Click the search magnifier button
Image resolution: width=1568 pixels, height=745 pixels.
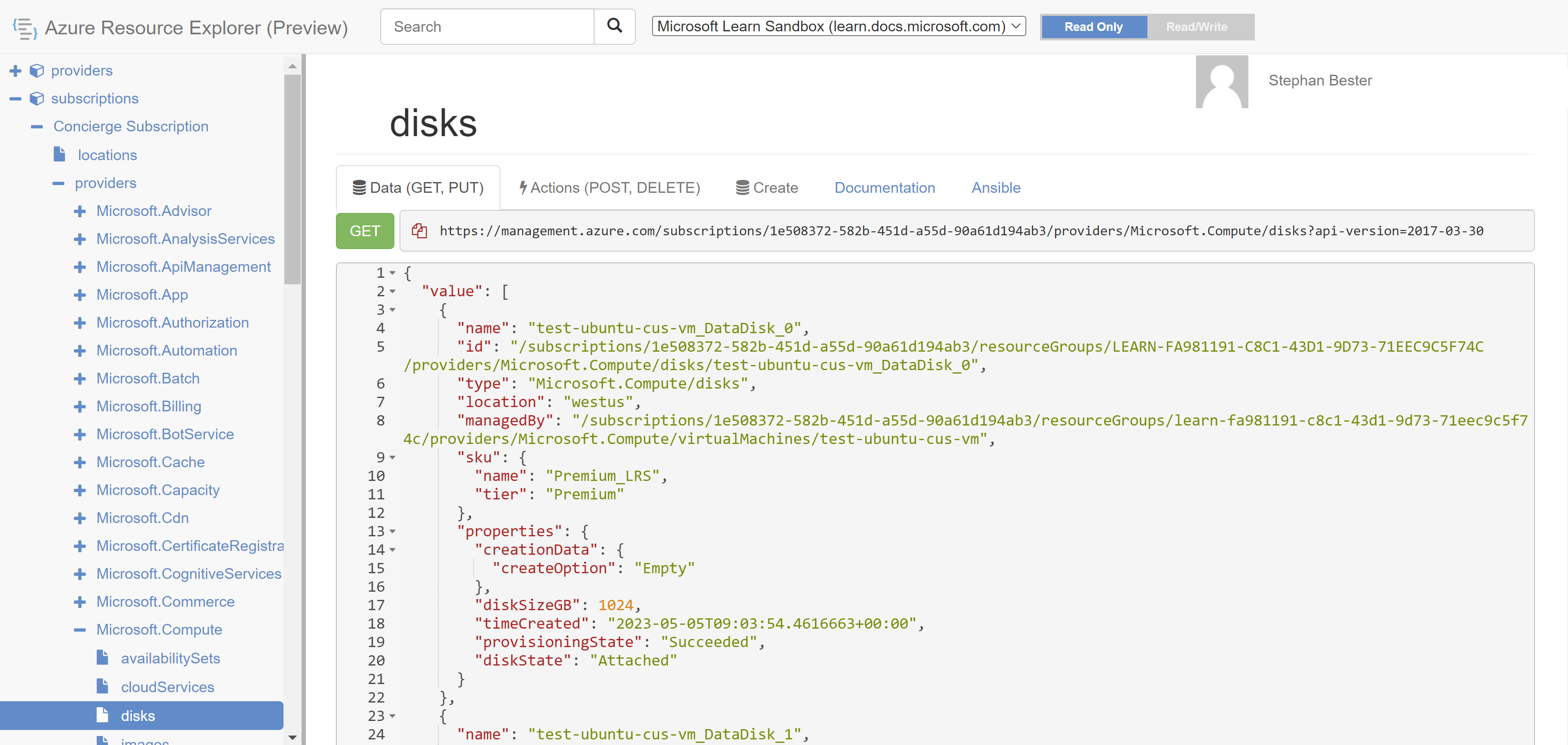(x=614, y=26)
